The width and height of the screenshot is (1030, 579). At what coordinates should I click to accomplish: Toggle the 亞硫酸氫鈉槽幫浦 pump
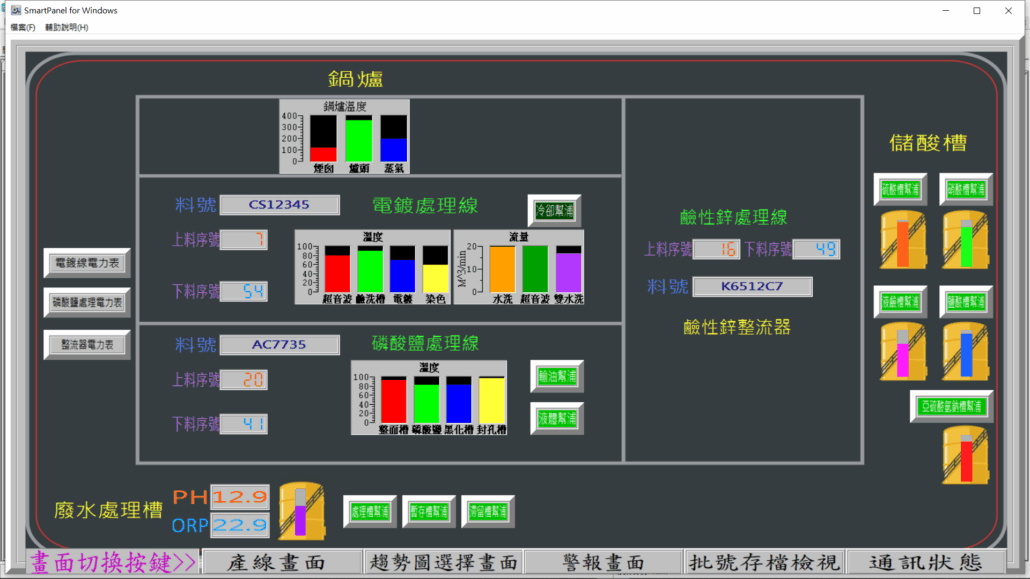(951, 406)
